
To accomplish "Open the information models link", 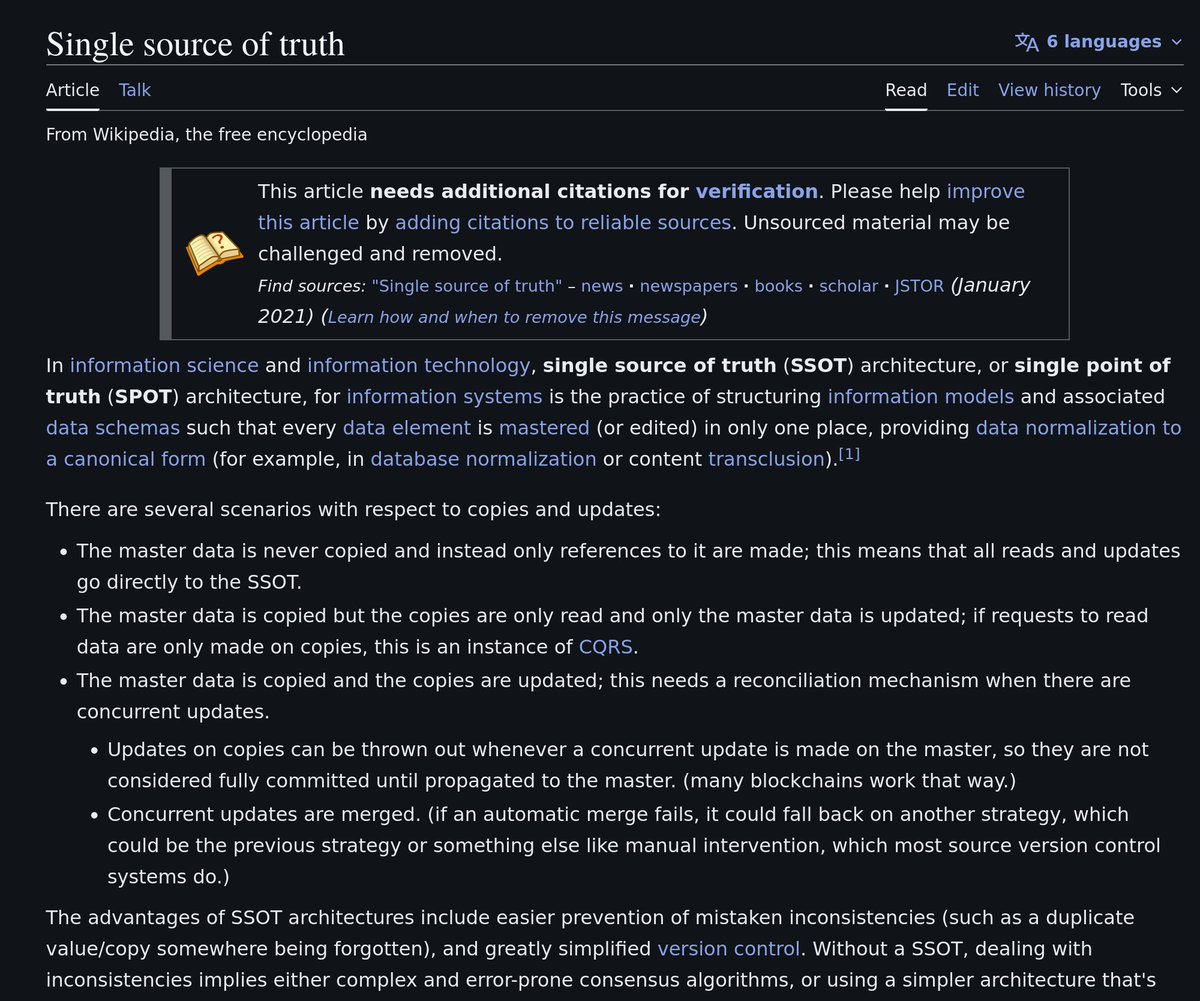I will (x=921, y=397).
